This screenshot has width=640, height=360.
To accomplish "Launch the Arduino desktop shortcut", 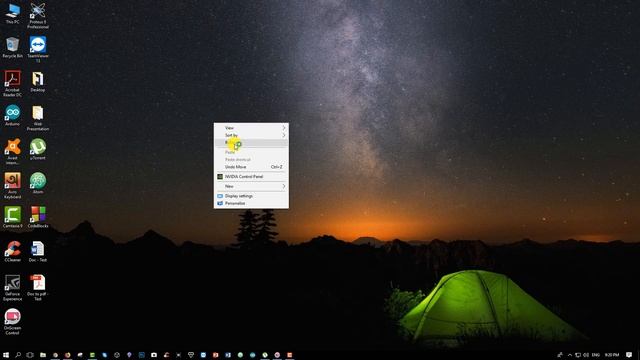I will pos(12,116).
